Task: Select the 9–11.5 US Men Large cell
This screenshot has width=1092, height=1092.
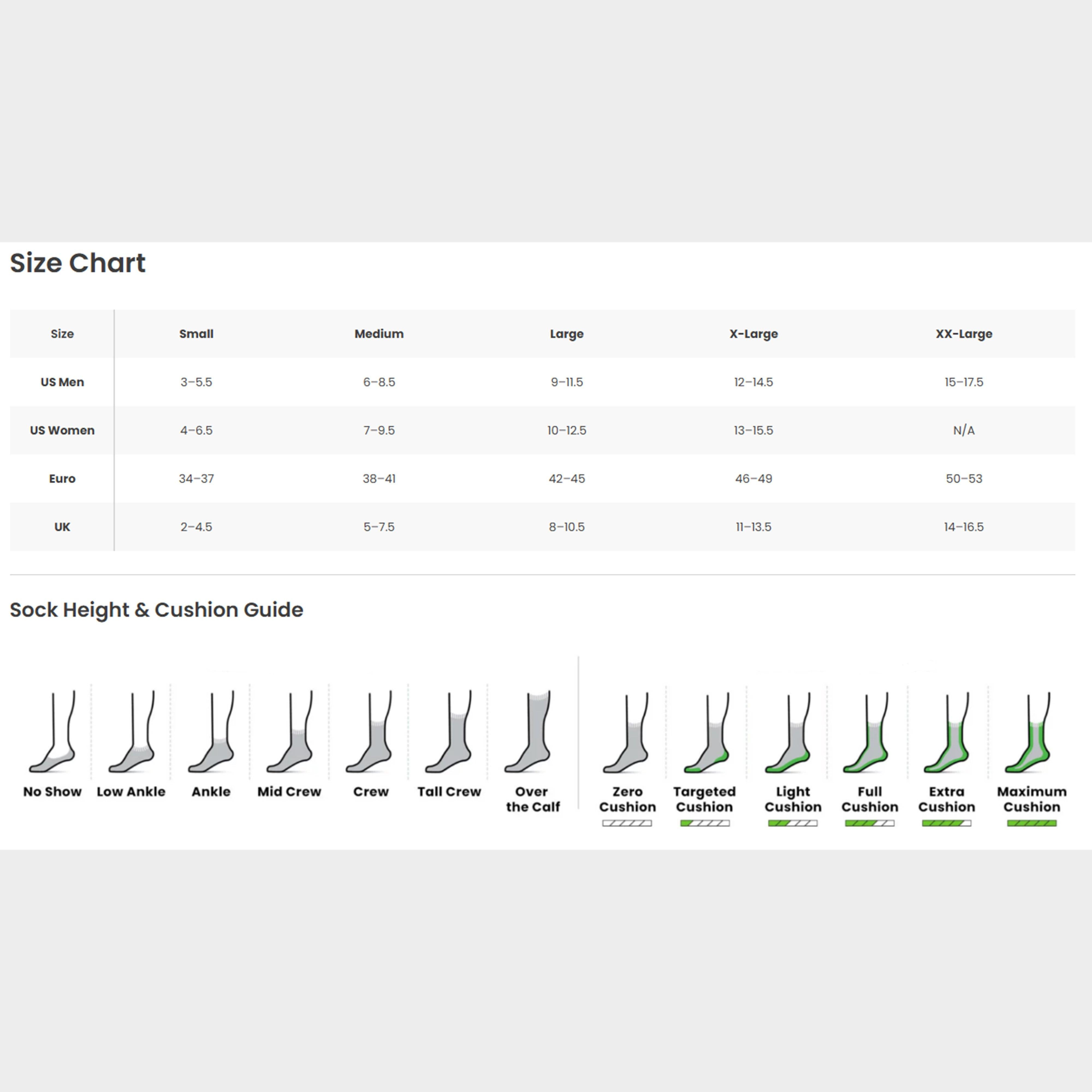Action: tap(566, 382)
